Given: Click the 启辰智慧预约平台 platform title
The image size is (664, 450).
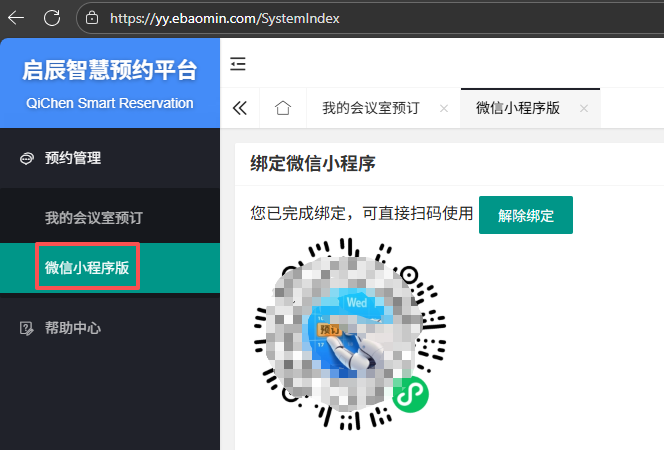Looking at the screenshot, I should (110, 71).
